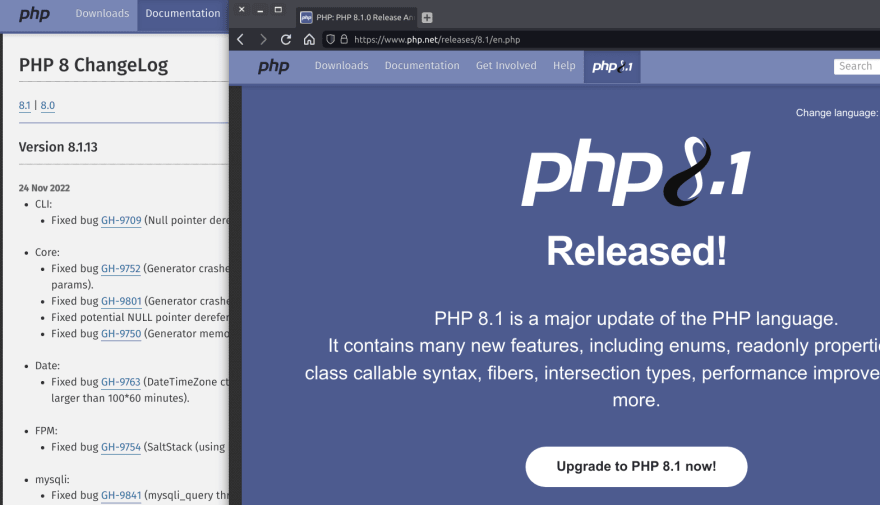
Task: Click the tab favicon of PHP 8.1.0 Release tab
Action: coord(306,17)
